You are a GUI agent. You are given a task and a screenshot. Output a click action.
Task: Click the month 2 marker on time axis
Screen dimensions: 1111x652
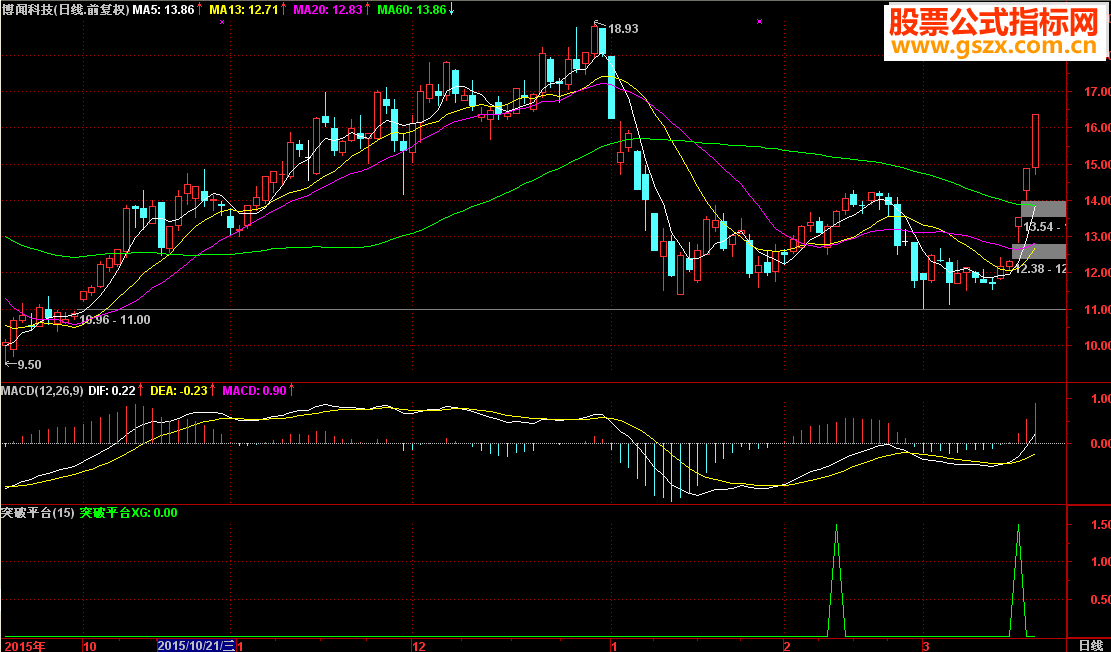(x=786, y=646)
